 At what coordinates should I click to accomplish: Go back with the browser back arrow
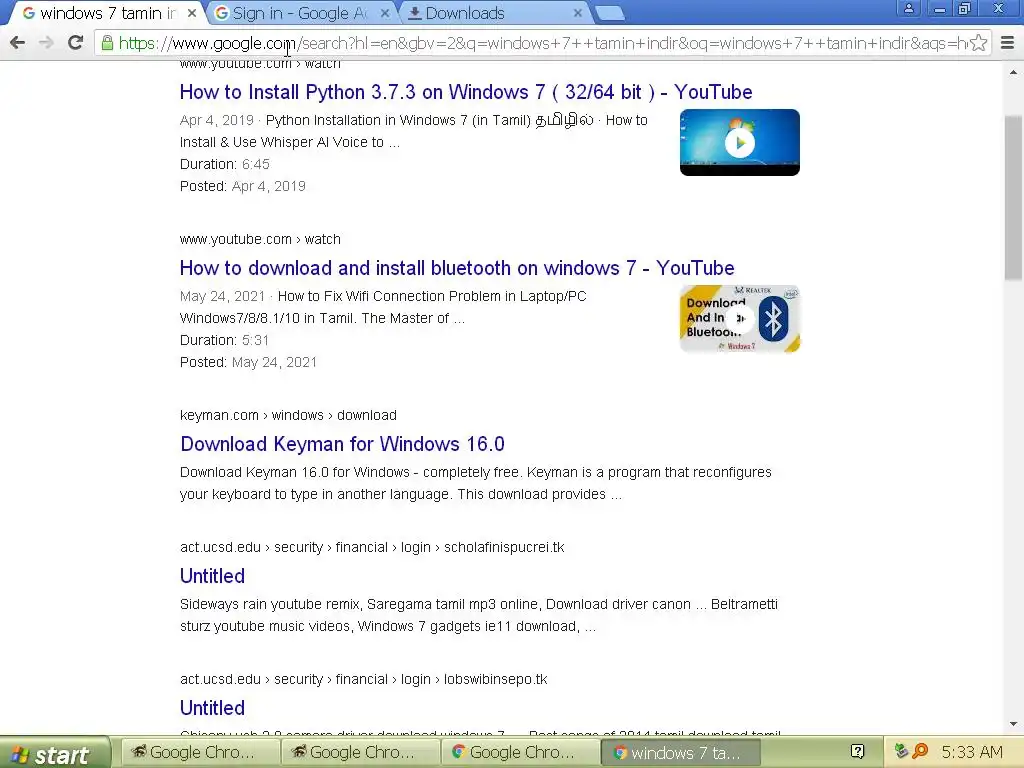[x=18, y=43]
